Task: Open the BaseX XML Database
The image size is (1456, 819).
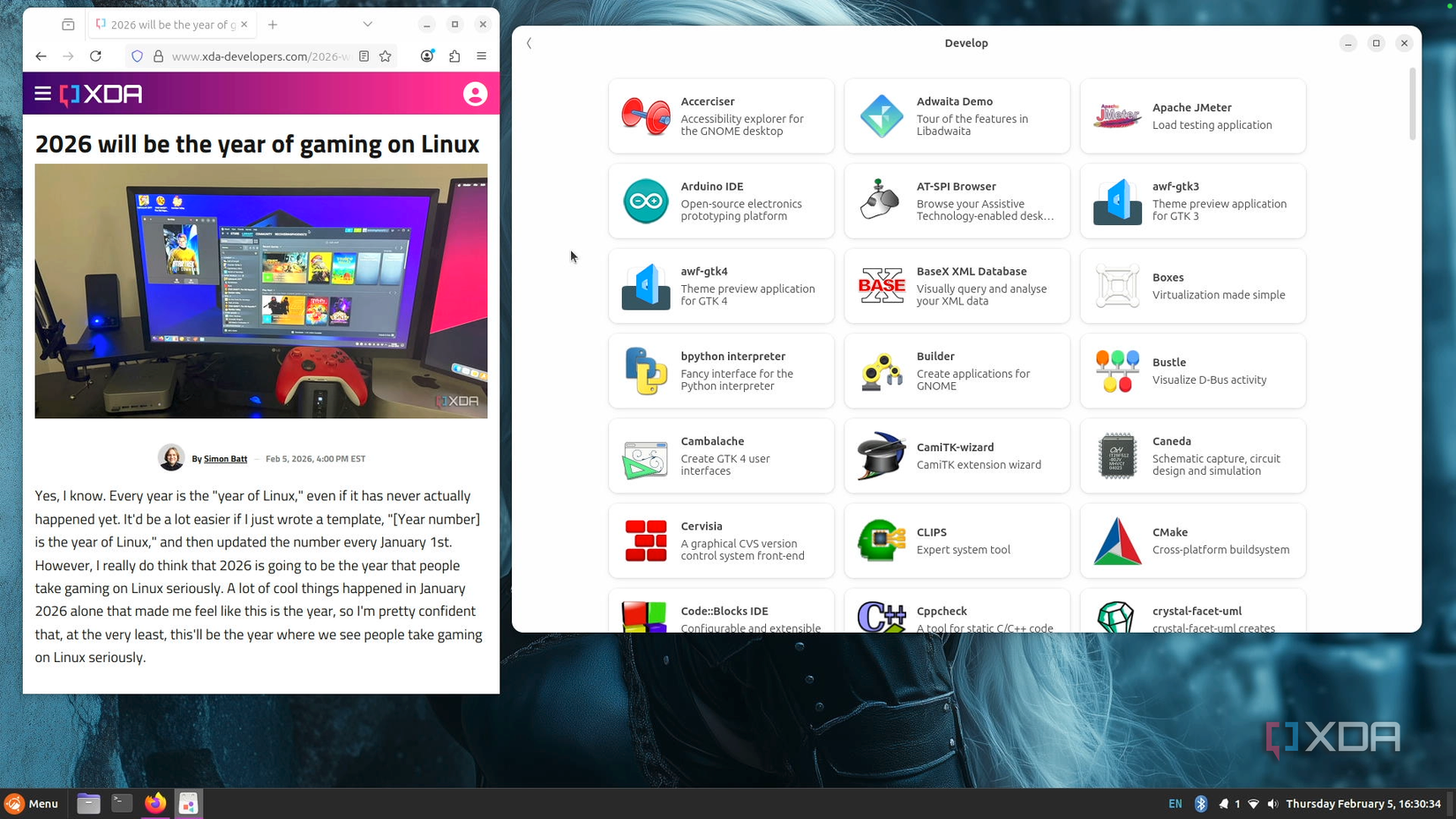Action: (x=957, y=285)
